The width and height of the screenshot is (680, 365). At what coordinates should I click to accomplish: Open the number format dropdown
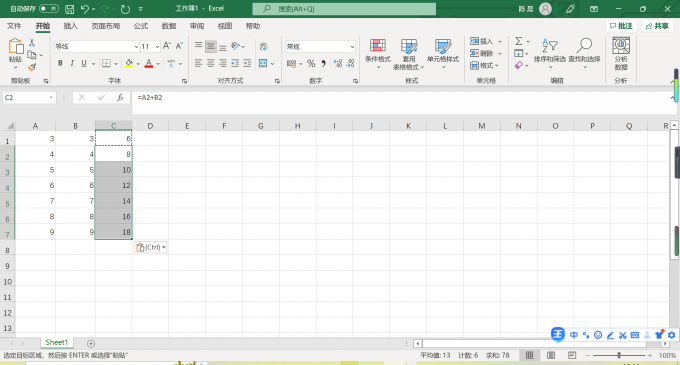[352, 46]
